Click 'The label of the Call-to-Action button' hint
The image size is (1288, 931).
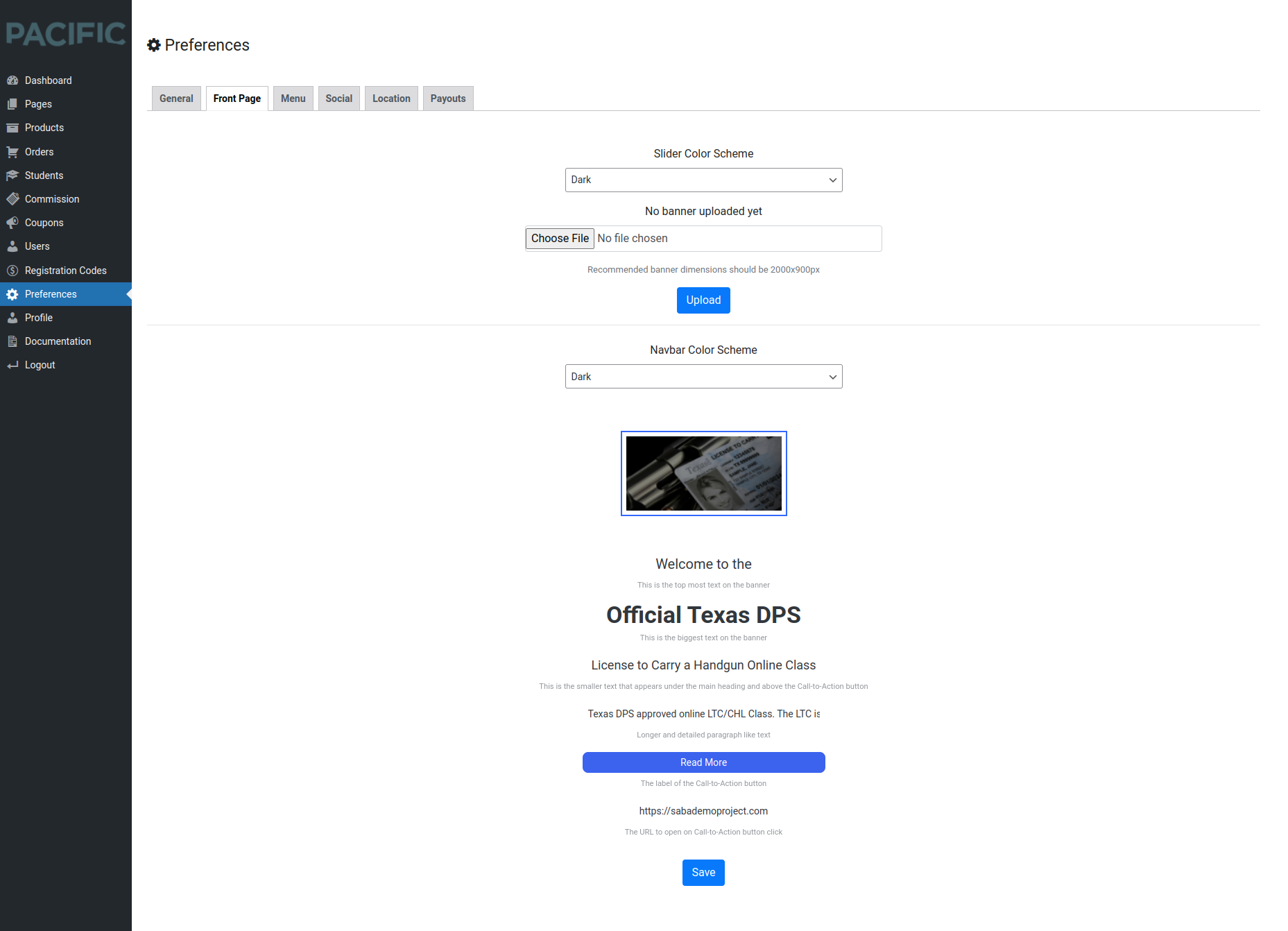703,783
